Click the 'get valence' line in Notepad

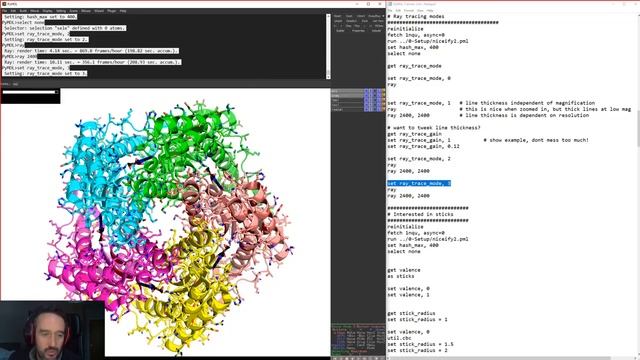point(404,270)
